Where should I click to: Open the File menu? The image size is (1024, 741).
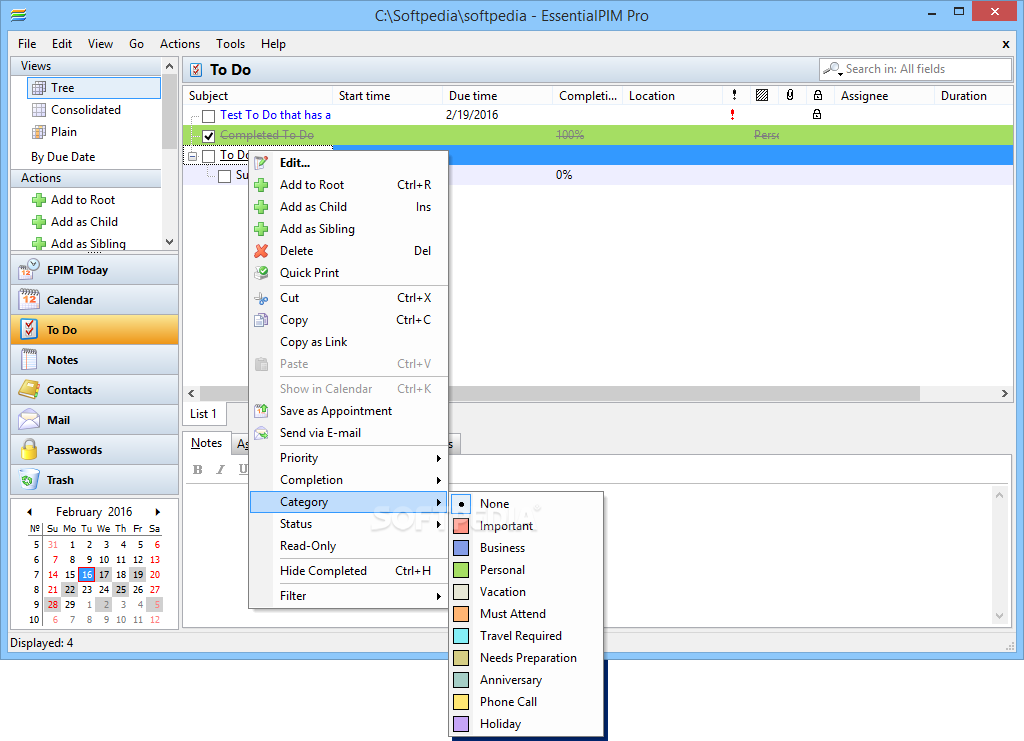pos(27,44)
